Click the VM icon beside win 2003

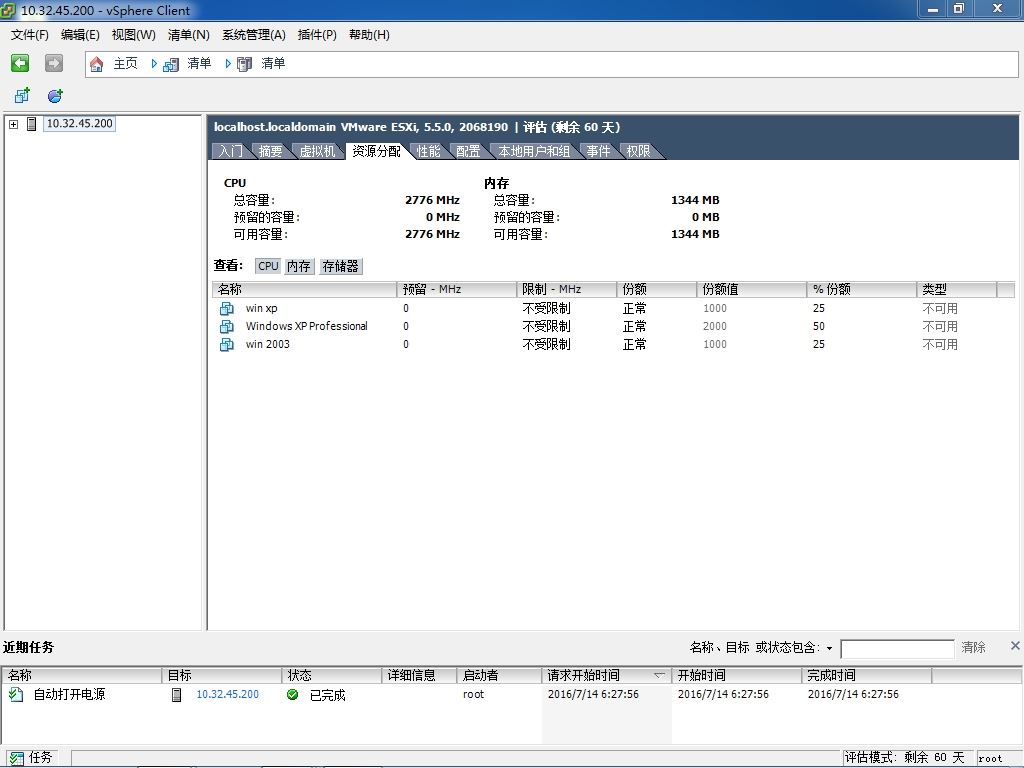pos(227,344)
